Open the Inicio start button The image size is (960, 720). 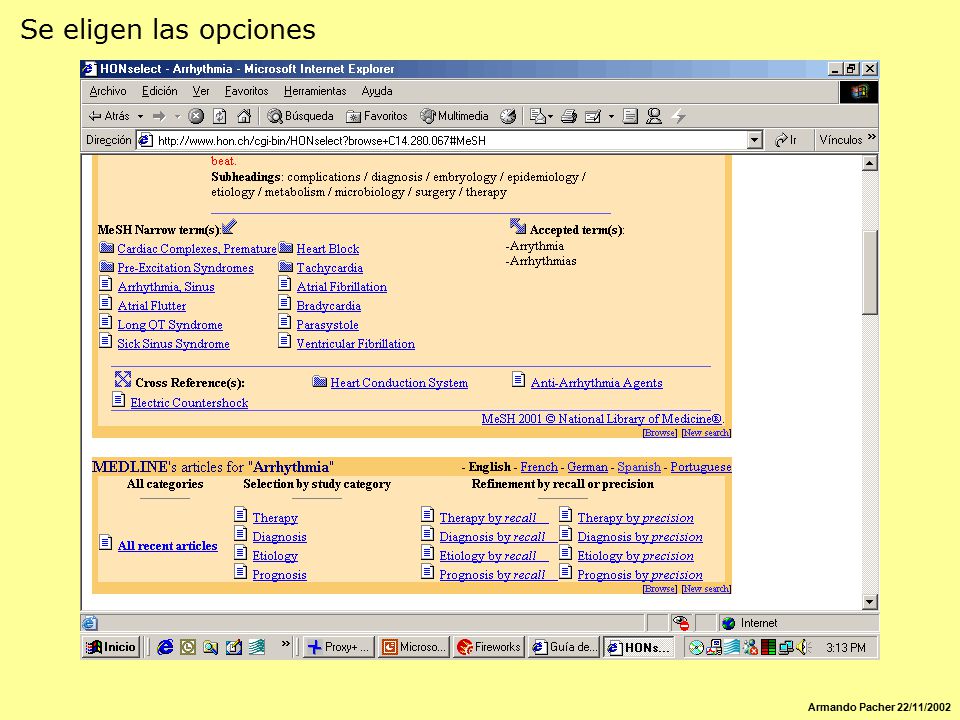[x=111, y=647]
